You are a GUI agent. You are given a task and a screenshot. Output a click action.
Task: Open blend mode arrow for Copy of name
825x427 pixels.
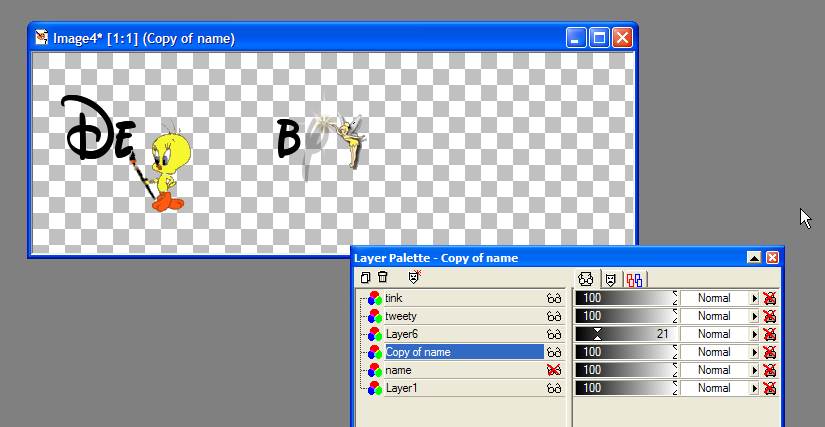[754, 352]
